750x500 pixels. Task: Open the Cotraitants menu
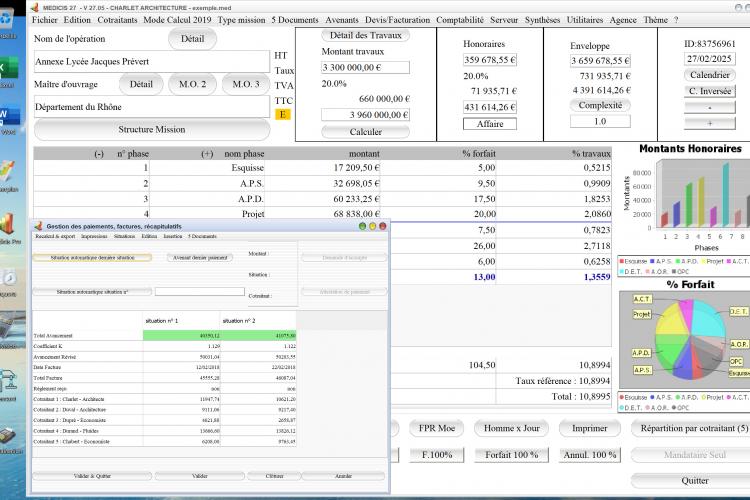[117, 20]
